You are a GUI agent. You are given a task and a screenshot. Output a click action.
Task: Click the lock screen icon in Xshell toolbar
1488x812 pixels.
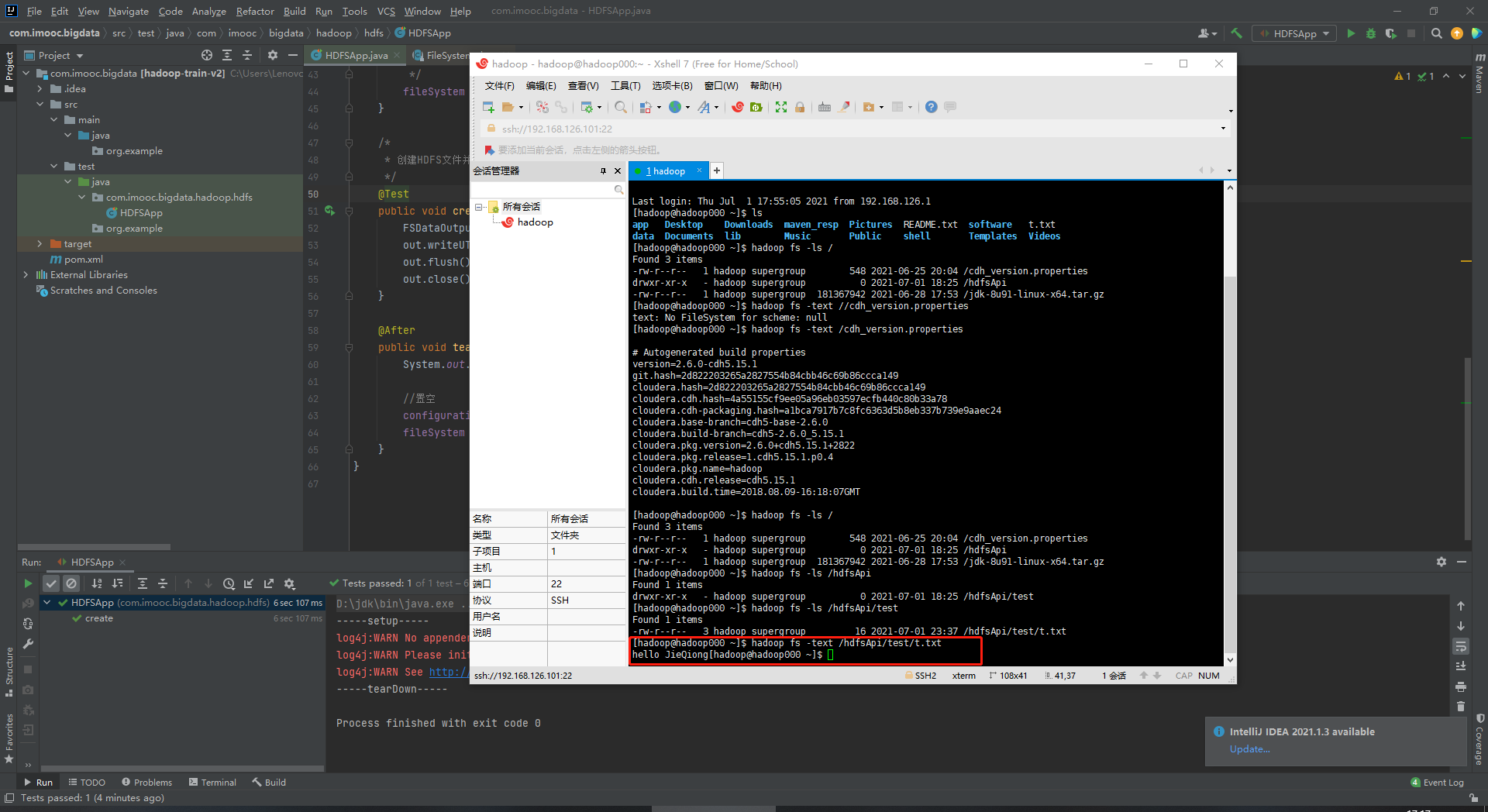800,107
